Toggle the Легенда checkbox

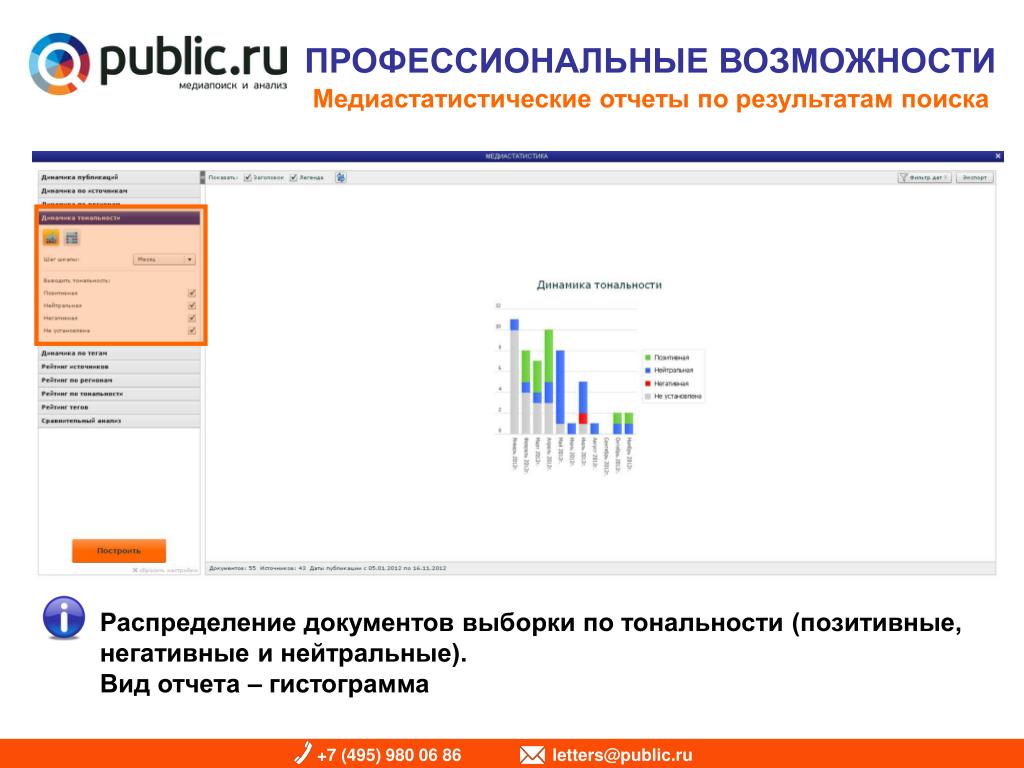click(x=294, y=178)
